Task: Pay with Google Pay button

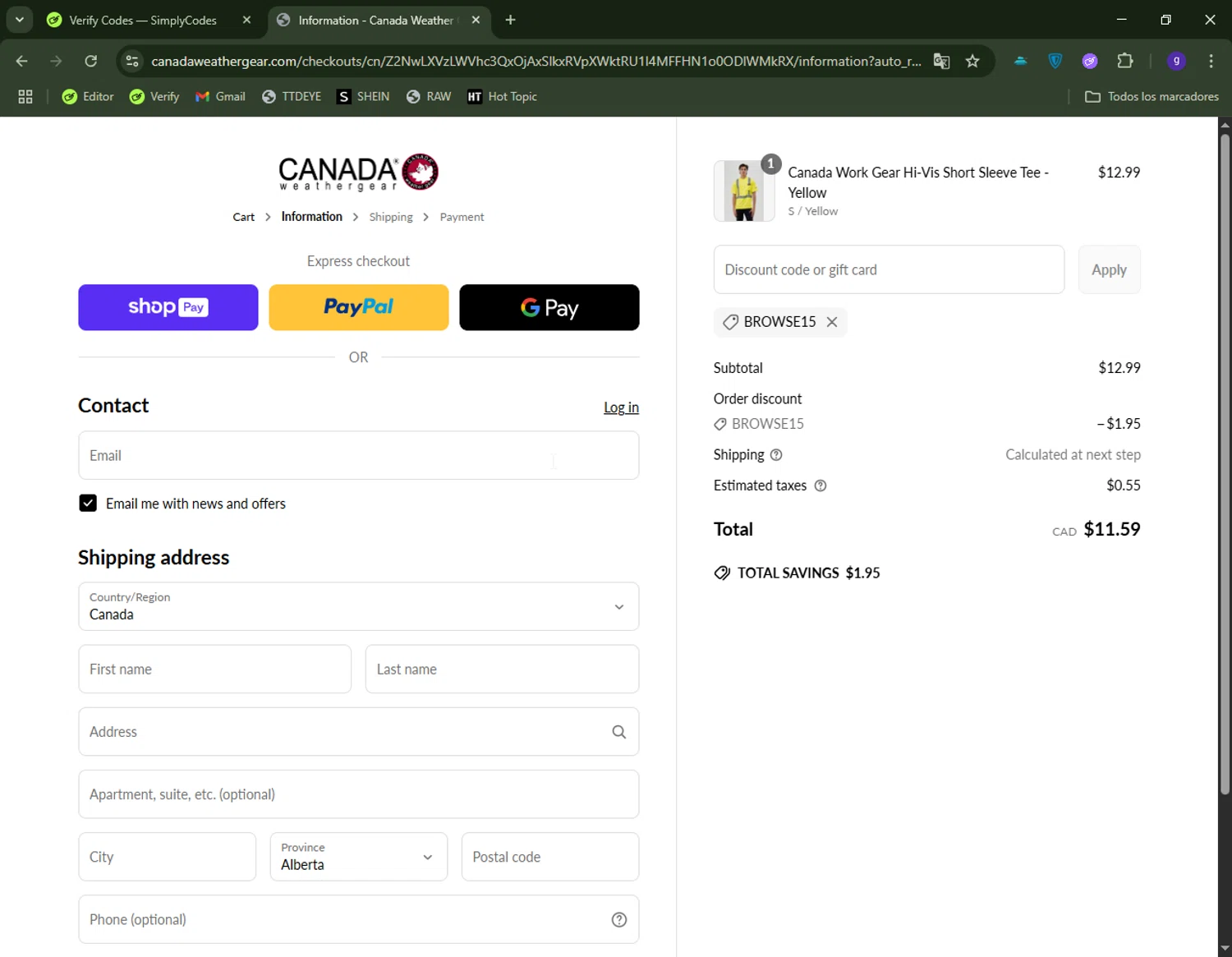Action: (549, 307)
